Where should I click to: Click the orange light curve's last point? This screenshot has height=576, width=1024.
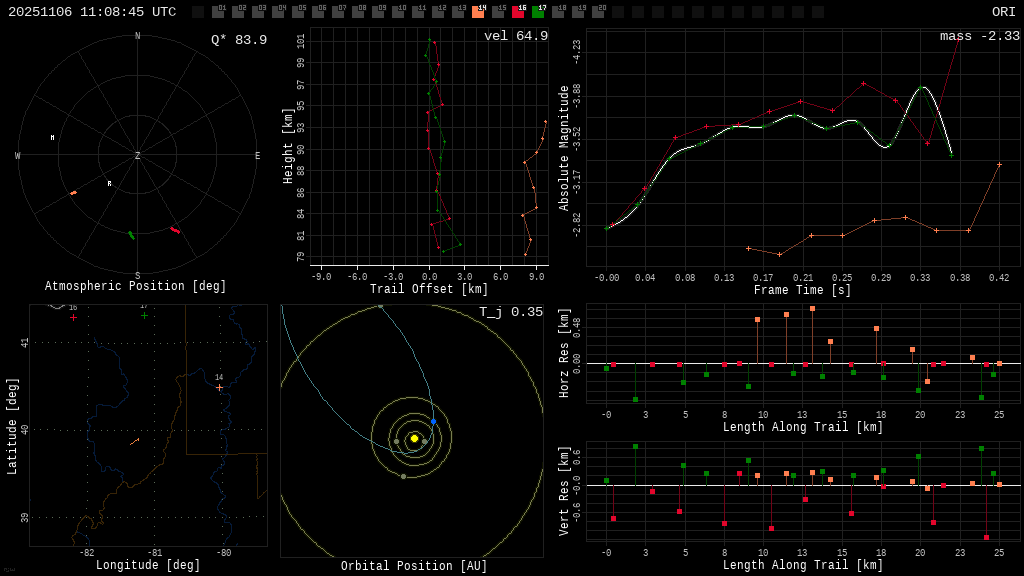999,165
